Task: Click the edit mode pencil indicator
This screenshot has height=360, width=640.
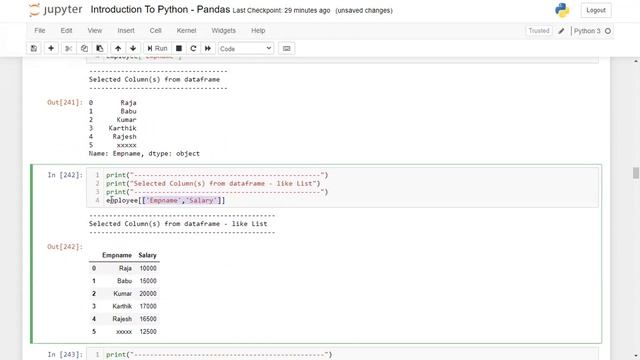Action: coord(561,31)
